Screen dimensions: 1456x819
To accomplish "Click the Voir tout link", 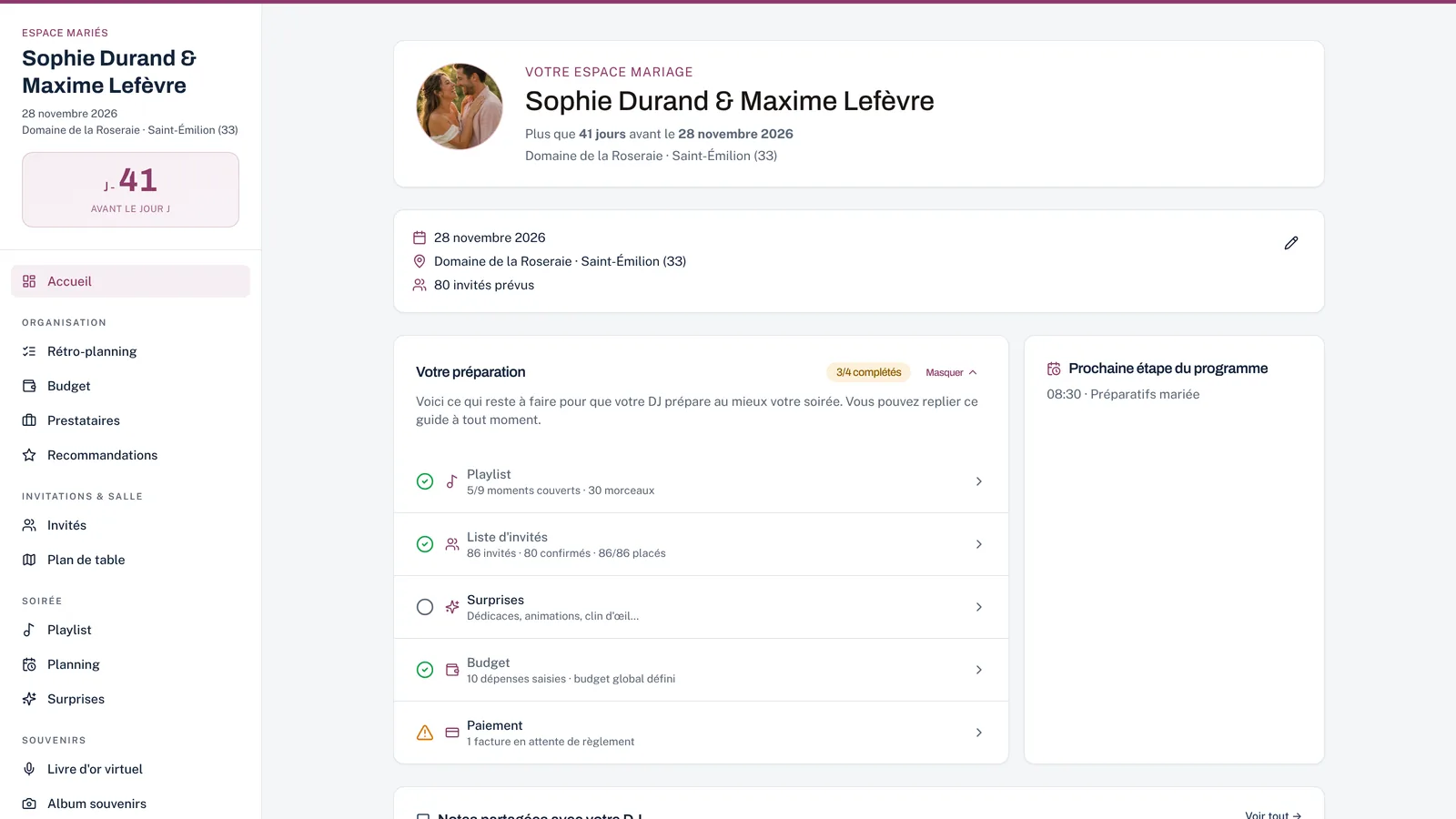I will [x=1273, y=814].
